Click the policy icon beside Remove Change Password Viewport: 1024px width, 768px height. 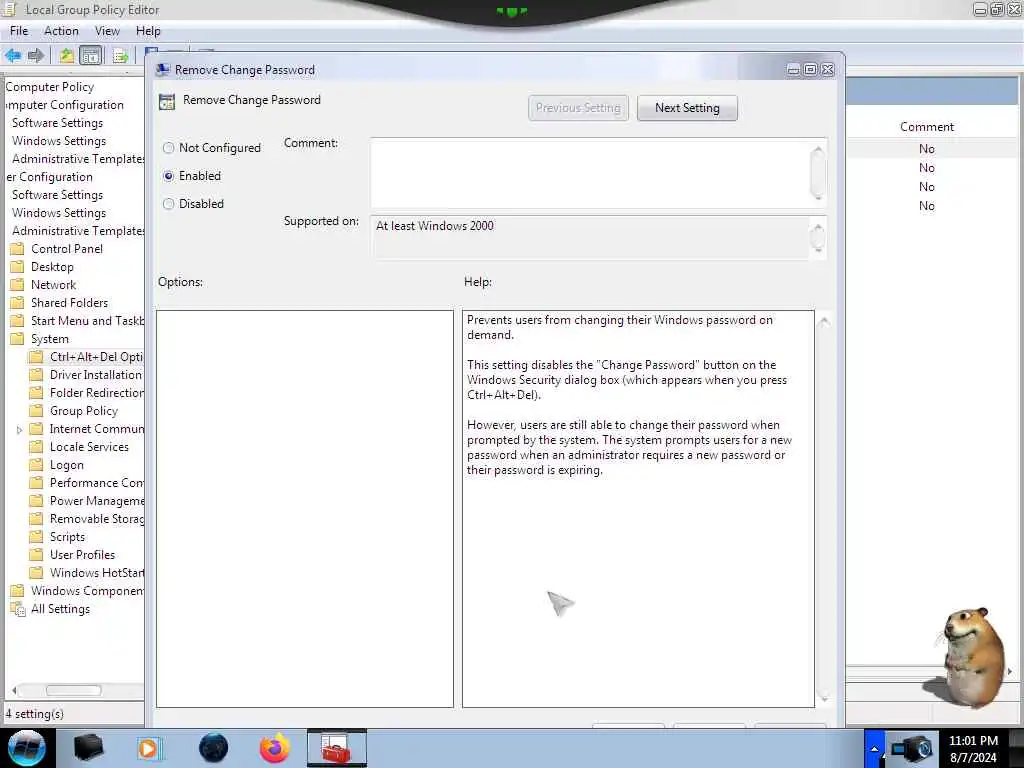coord(167,101)
